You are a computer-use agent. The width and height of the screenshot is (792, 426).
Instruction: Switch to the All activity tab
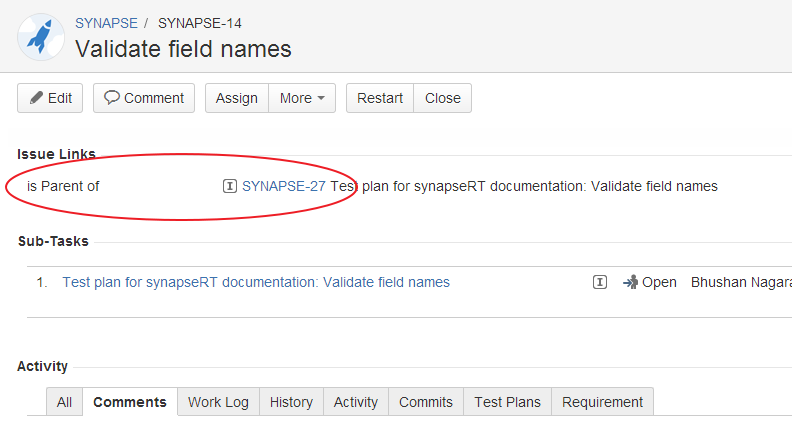pyautogui.click(x=64, y=402)
